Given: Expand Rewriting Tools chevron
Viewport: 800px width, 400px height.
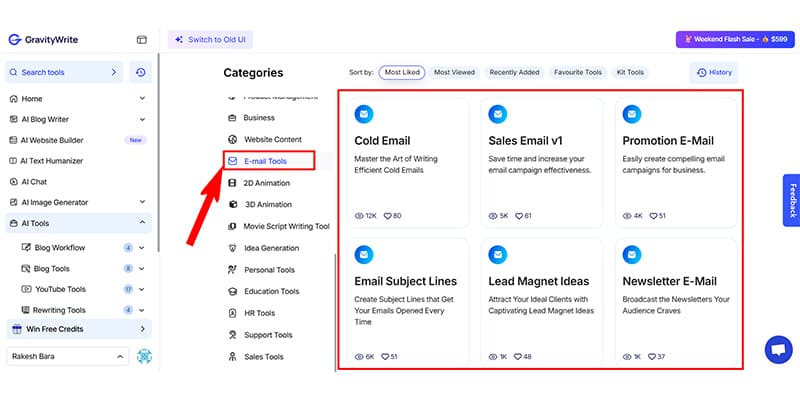Looking at the screenshot, I should pos(142,310).
